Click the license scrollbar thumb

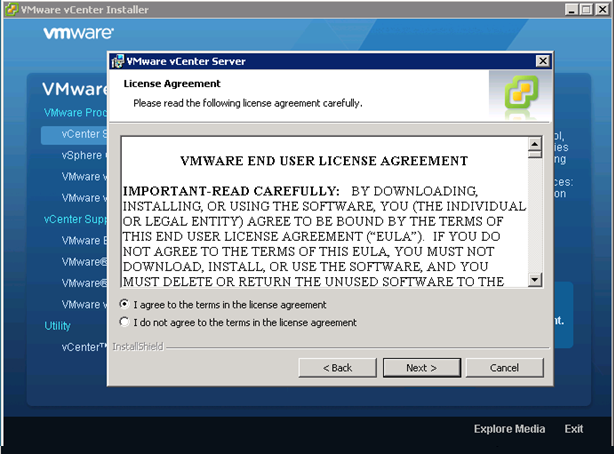[535, 154]
